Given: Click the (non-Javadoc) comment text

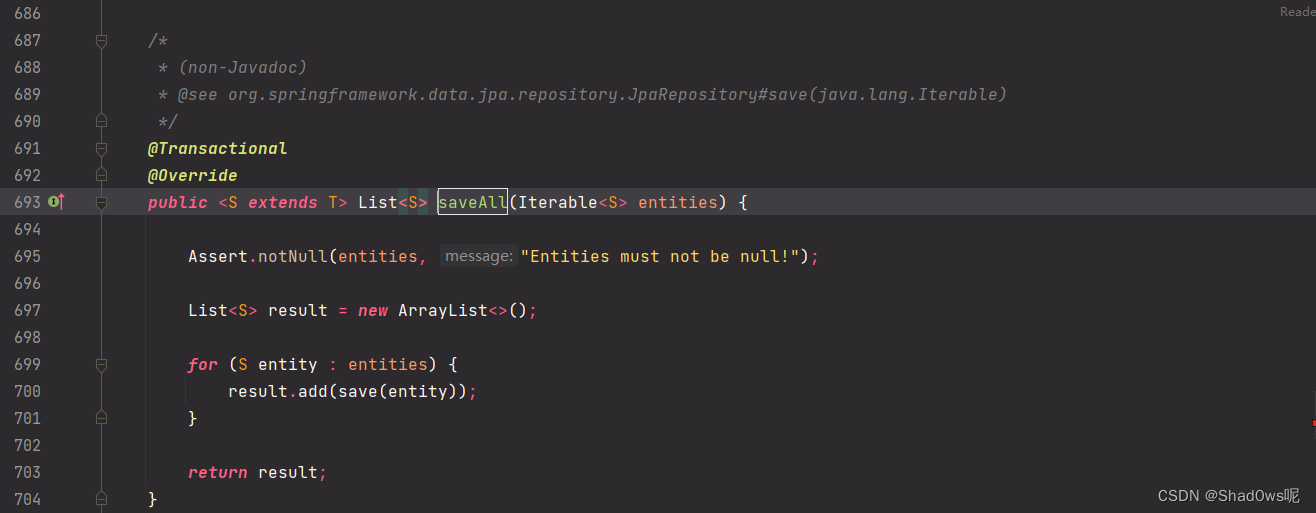Looking at the screenshot, I should tap(242, 67).
